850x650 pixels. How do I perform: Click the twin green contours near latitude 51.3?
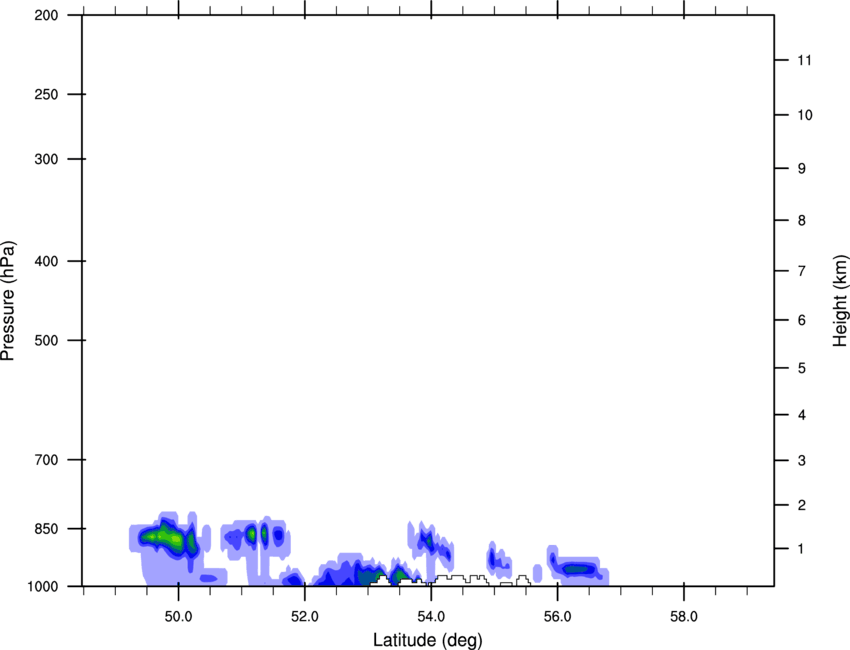[258, 535]
